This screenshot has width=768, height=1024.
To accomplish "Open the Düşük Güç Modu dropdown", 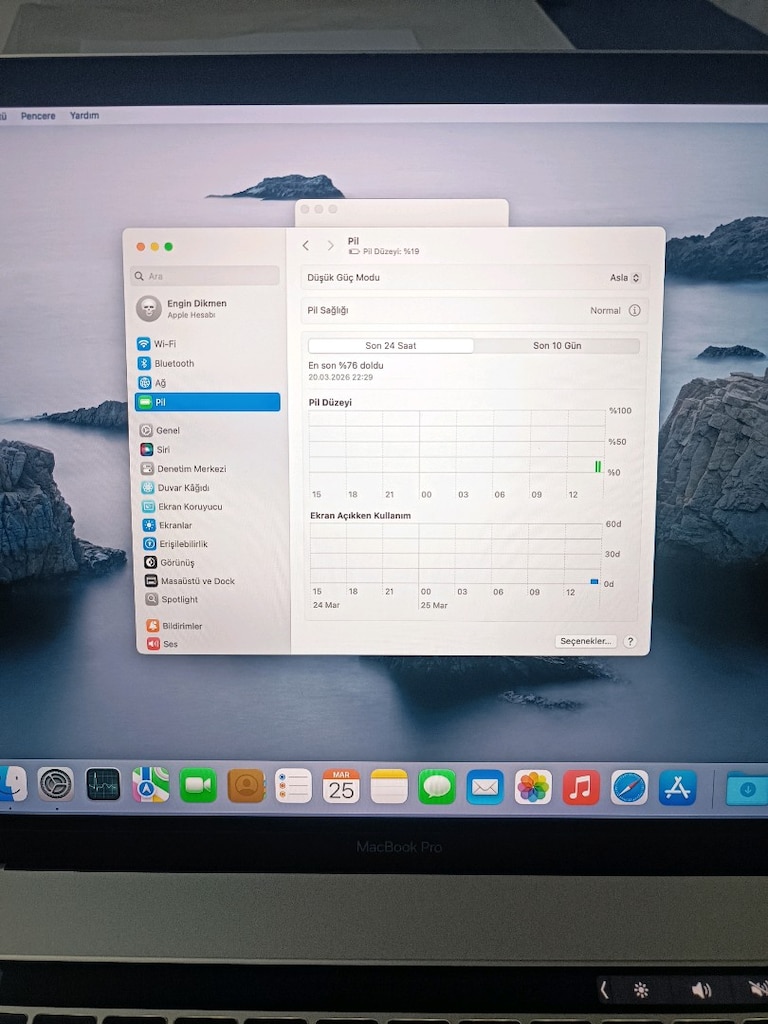I will pyautogui.click(x=625, y=278).
